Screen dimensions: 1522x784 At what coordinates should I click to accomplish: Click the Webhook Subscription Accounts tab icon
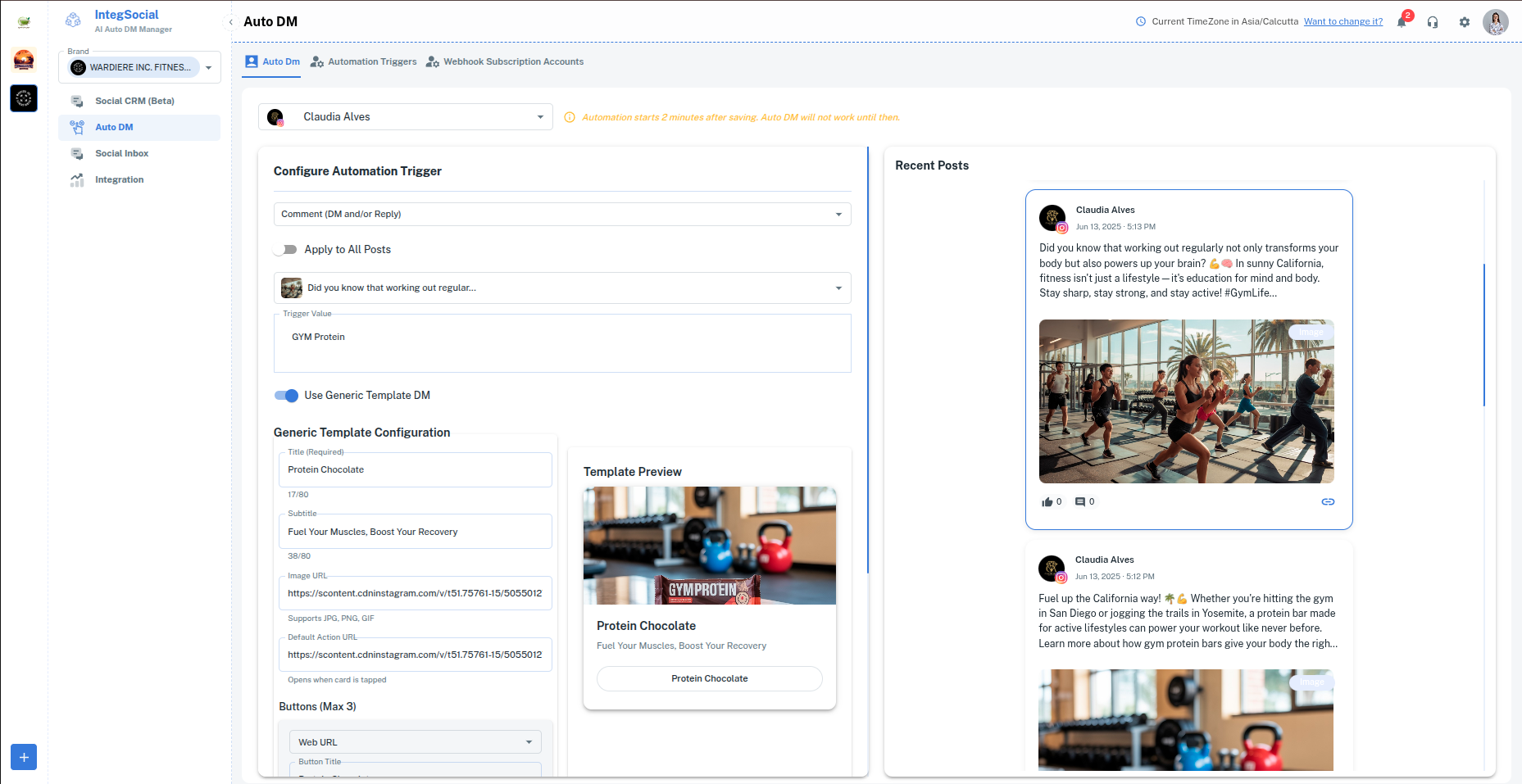[x=433, y=61]
